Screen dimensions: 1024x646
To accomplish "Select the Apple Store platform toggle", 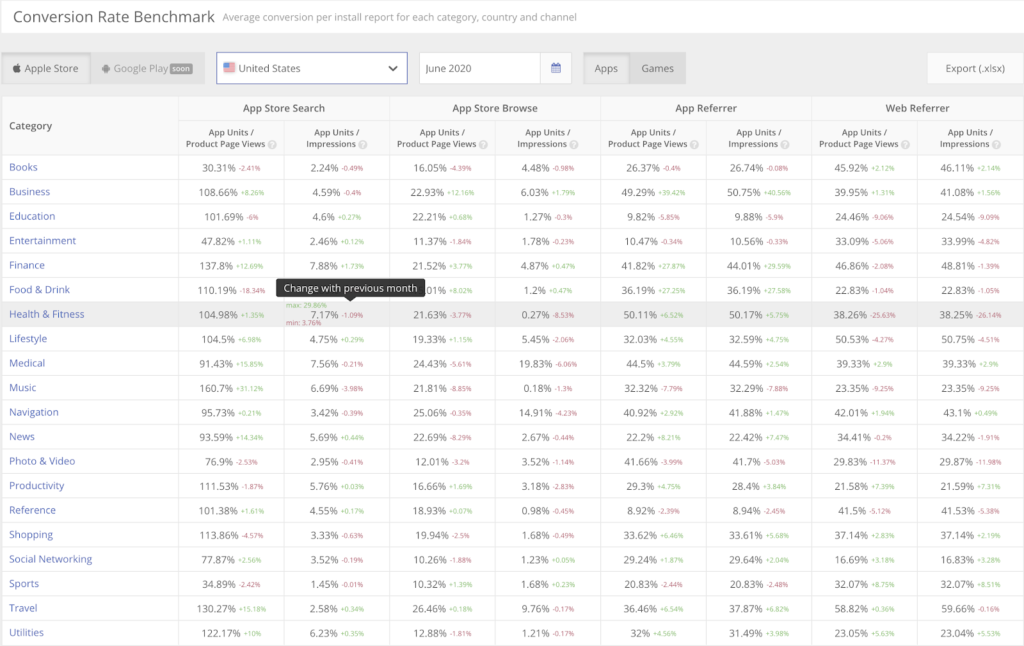I will point(46,68).
